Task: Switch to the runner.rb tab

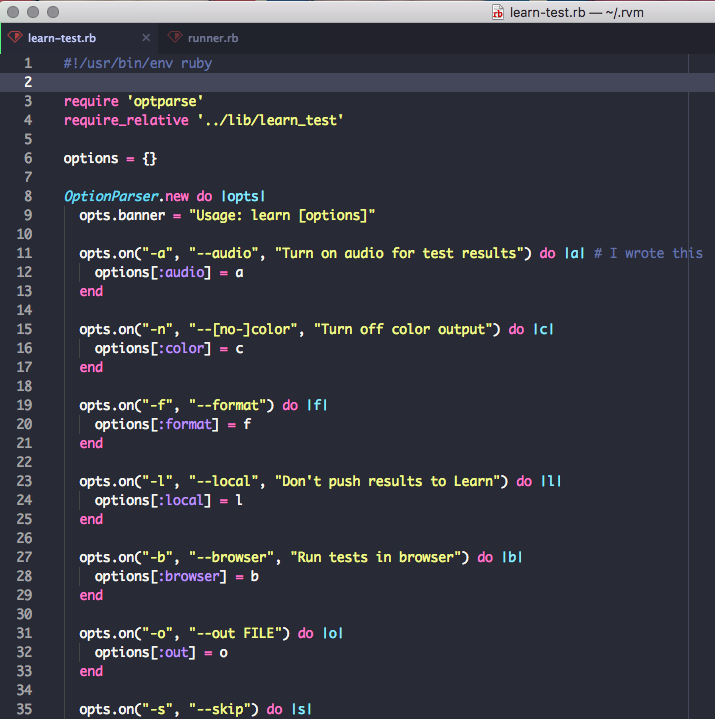Action: click(213, 38)
